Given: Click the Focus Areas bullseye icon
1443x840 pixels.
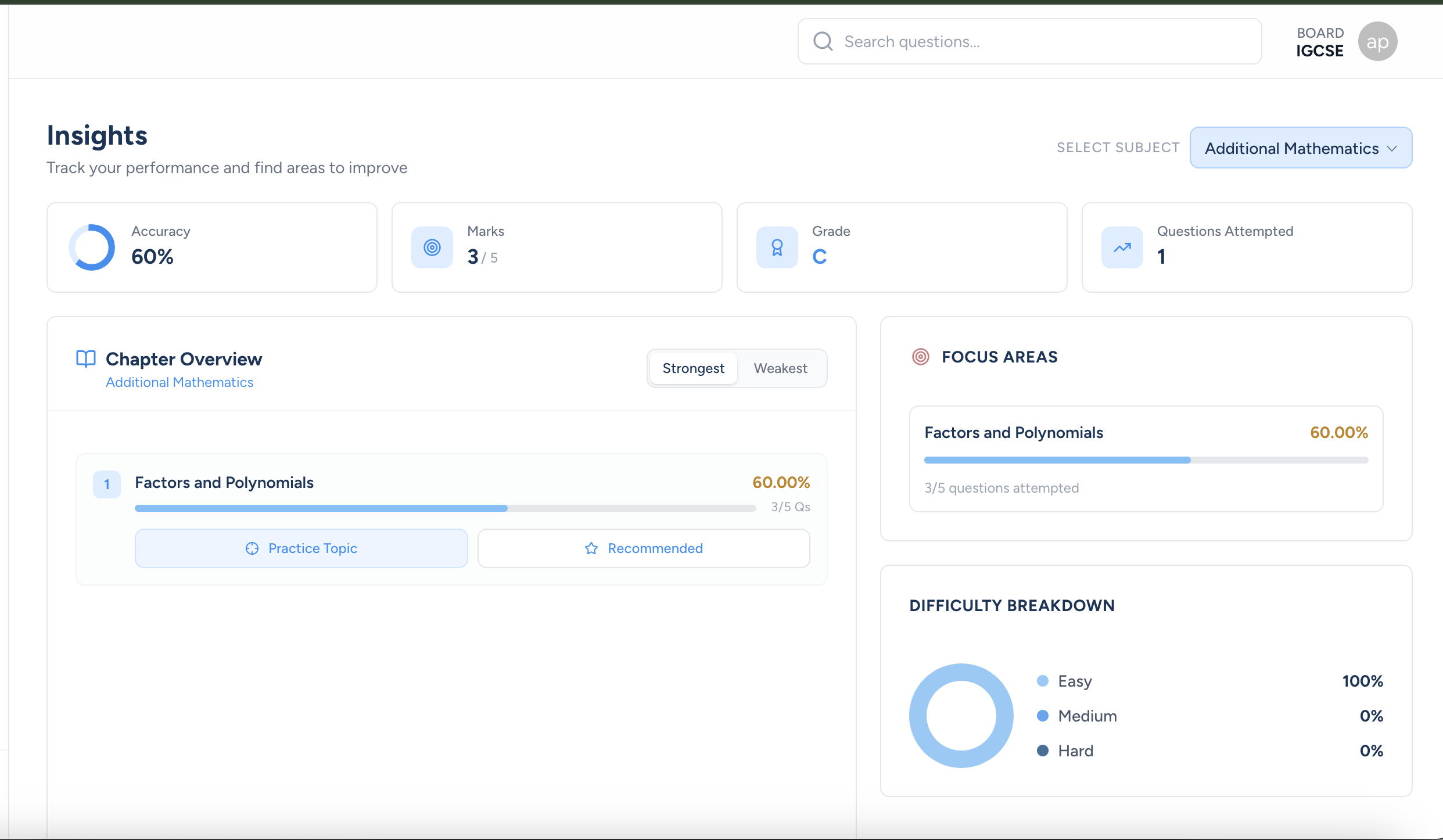Looking at the screenshot, I should (920, 357).
